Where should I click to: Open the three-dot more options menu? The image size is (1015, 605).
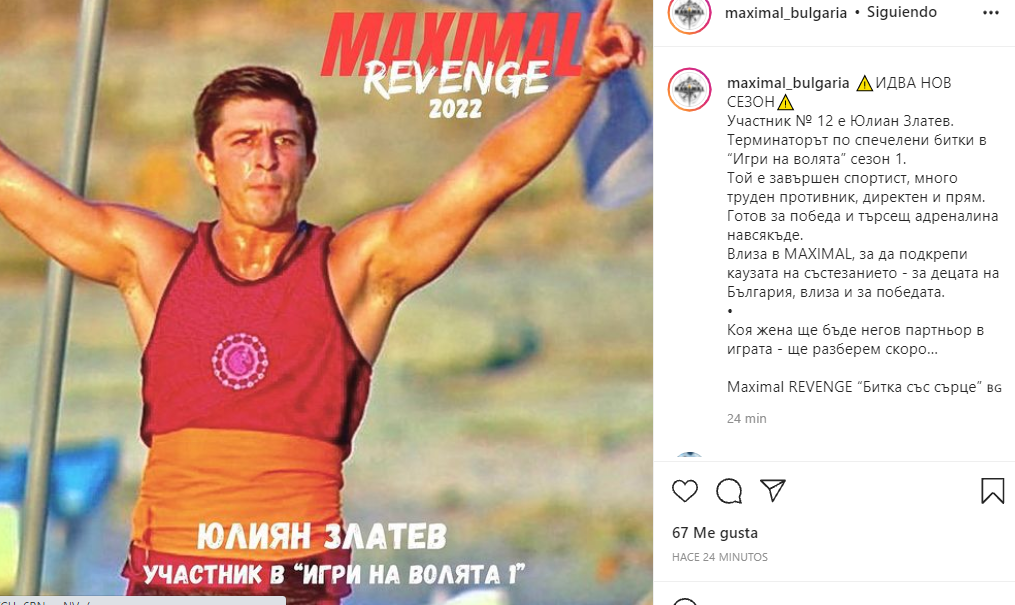pyautogui.click(x=990, y=13)
